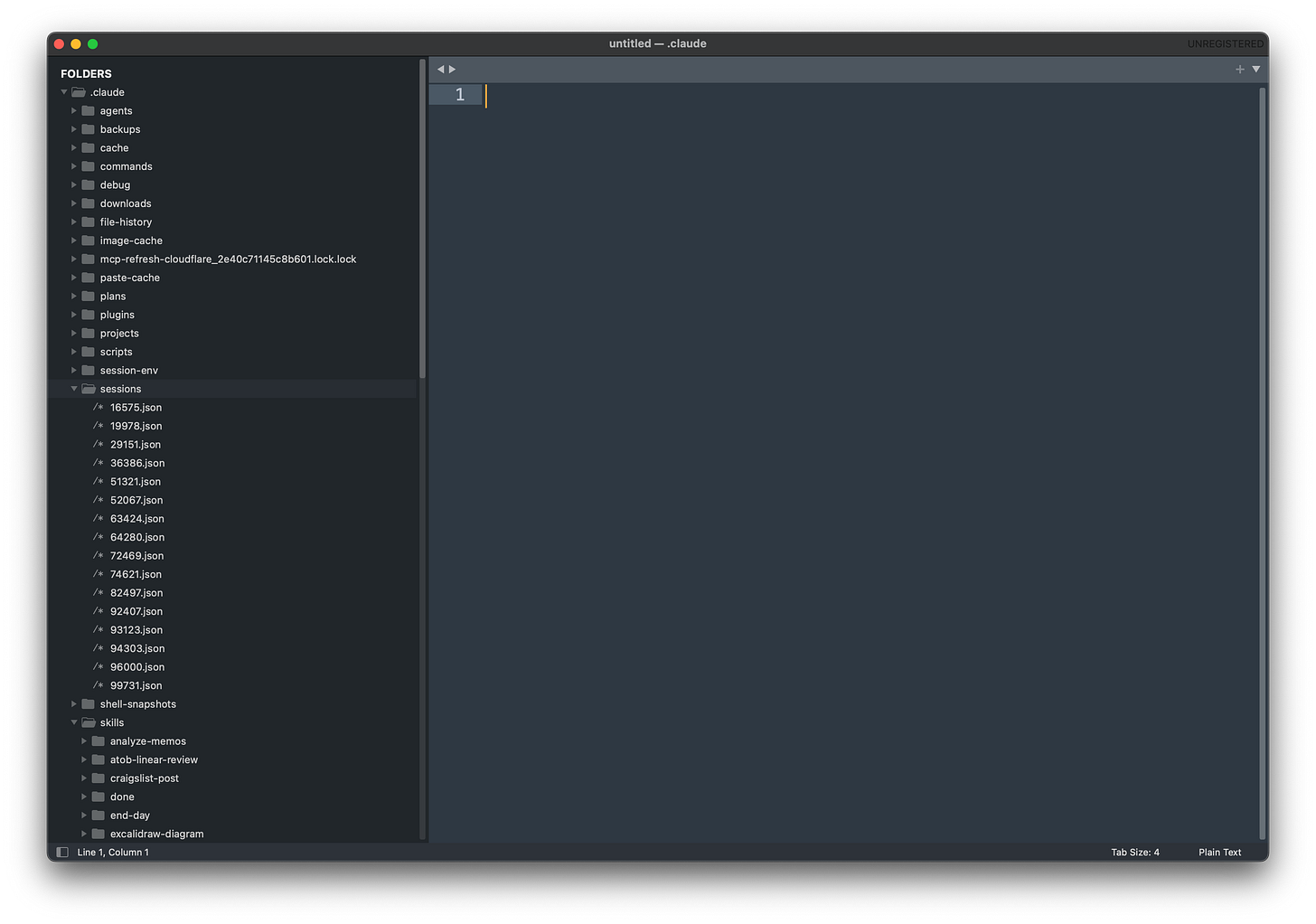Click the open skills folder icon

pos(89,722)
